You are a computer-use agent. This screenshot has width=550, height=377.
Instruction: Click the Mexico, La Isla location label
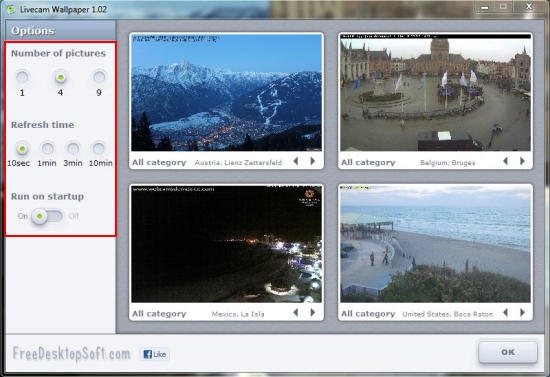238,314
